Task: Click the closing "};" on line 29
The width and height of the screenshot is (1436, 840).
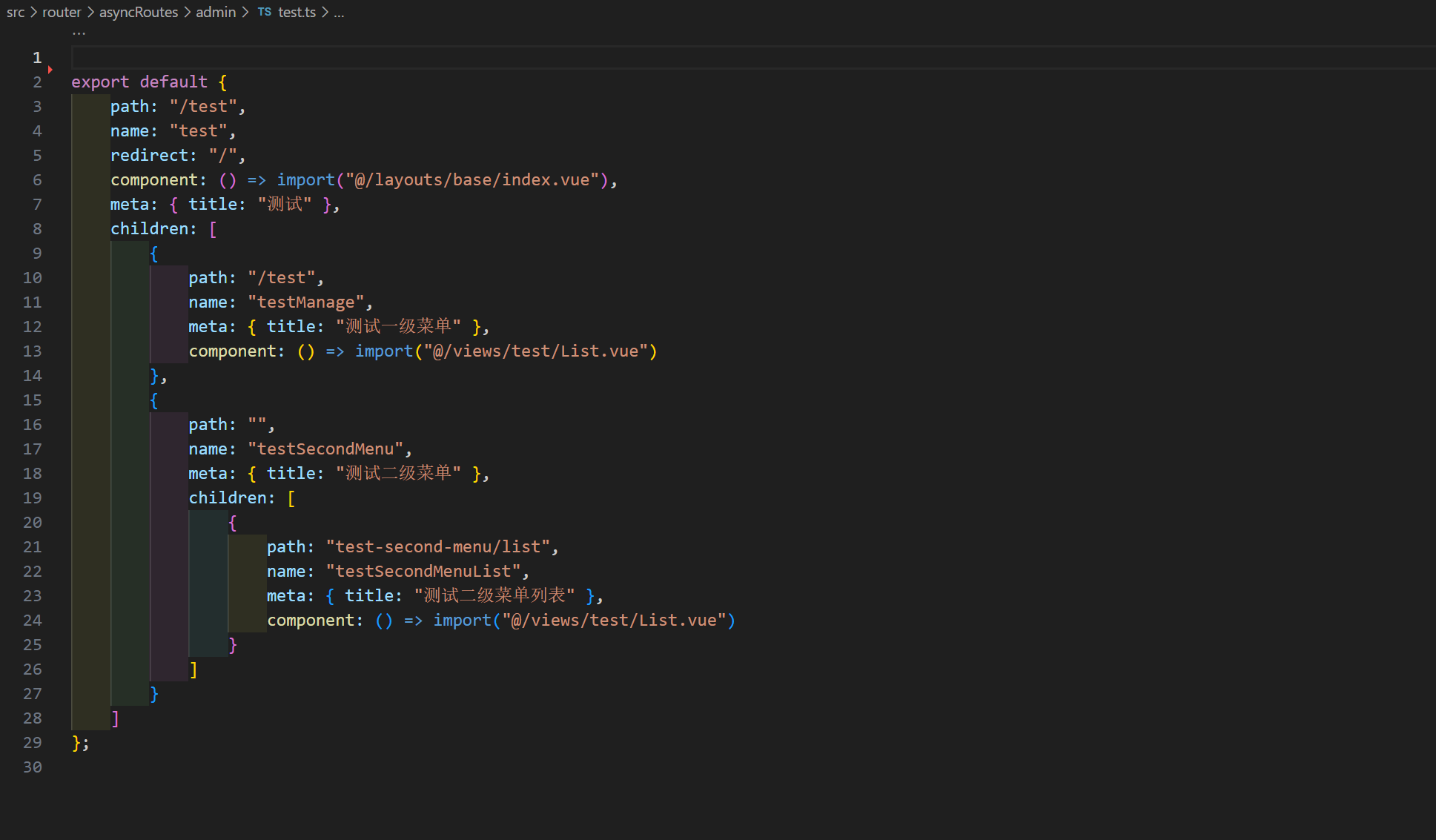Action: [x=81, y=742]
